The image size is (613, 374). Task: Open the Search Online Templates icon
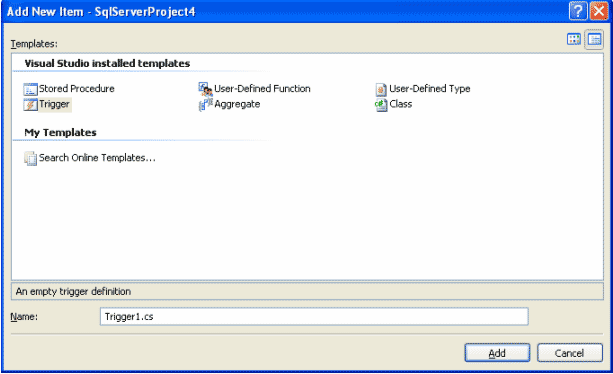coord(30,158)
